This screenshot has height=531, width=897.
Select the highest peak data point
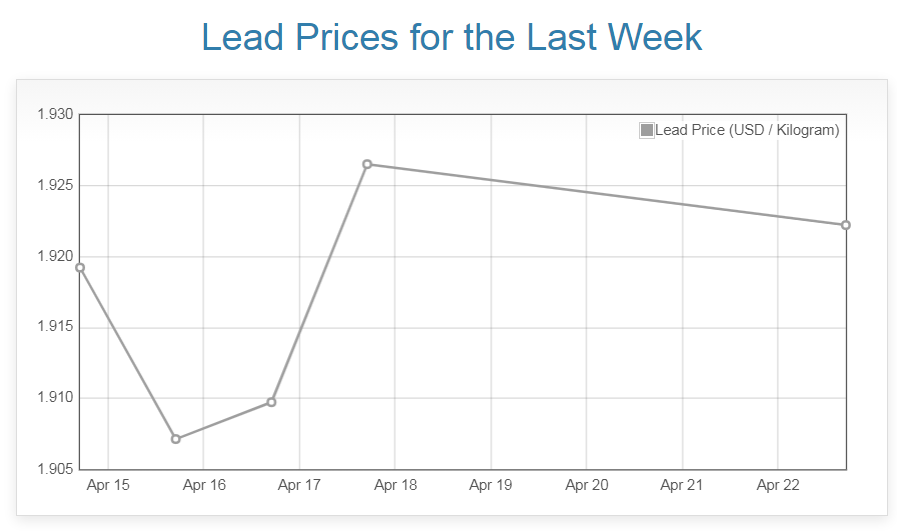(367, 164)
